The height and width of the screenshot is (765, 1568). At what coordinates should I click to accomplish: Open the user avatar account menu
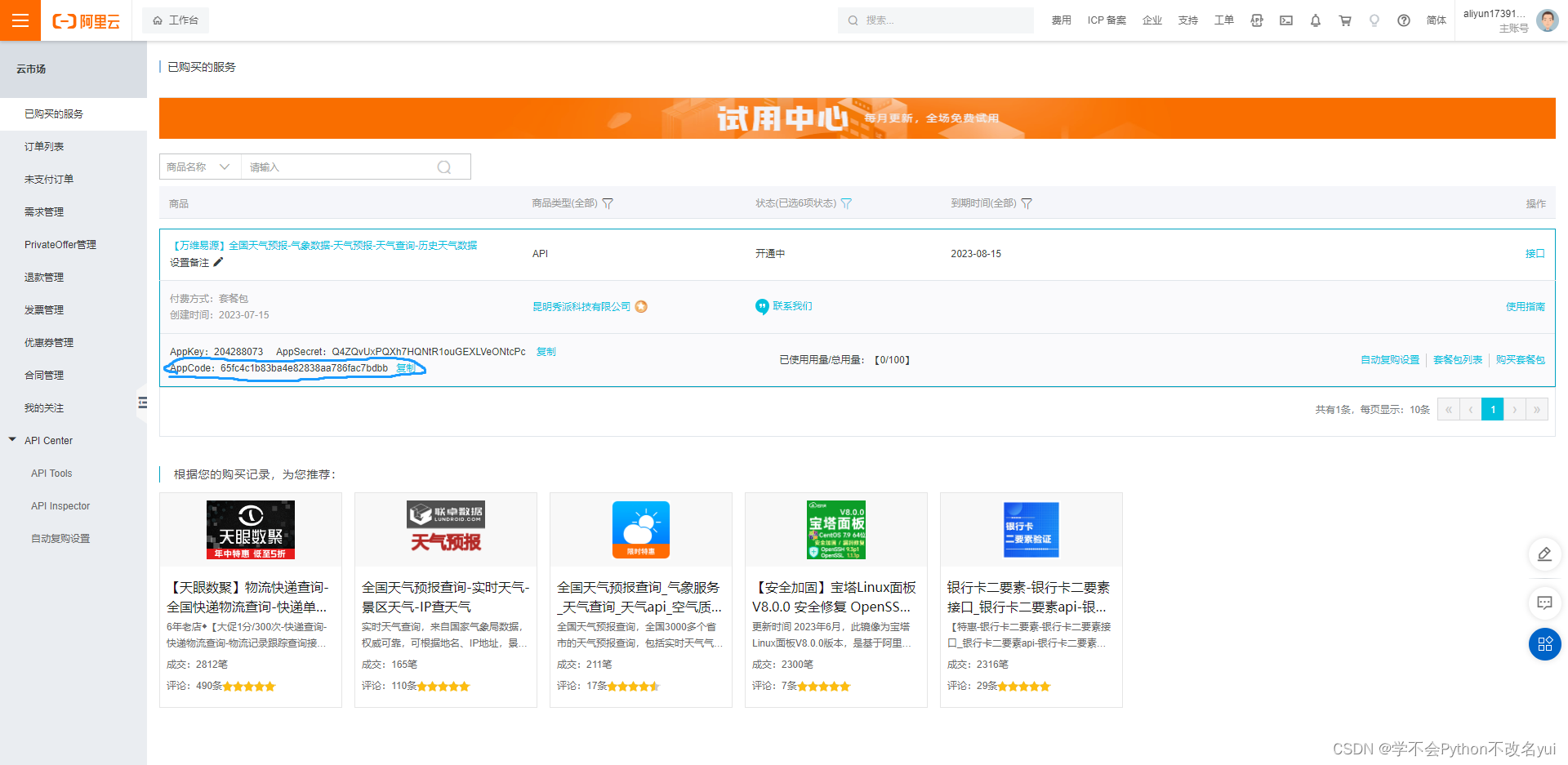[1548, 20]
